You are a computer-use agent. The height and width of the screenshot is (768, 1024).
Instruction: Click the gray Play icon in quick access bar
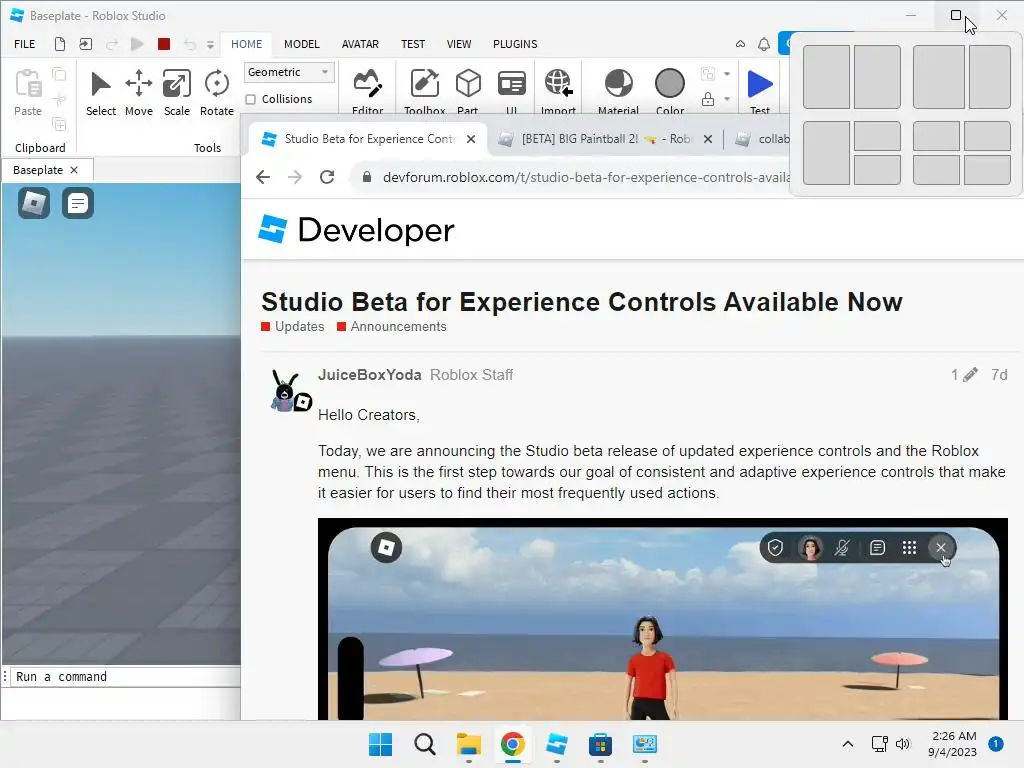tap(137, 44)
